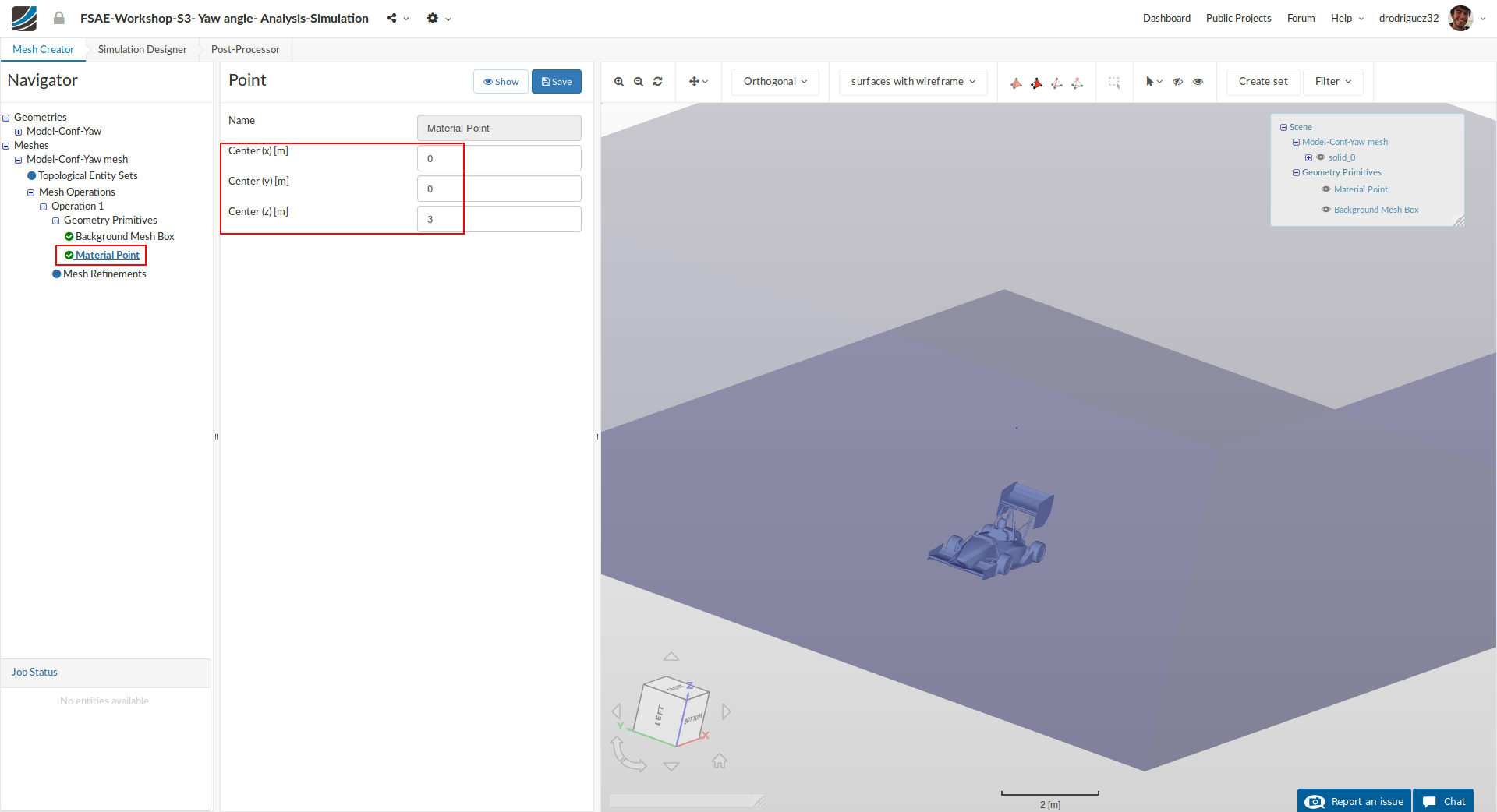Collapse the Mesh Operations node

[x=31, y=192]
